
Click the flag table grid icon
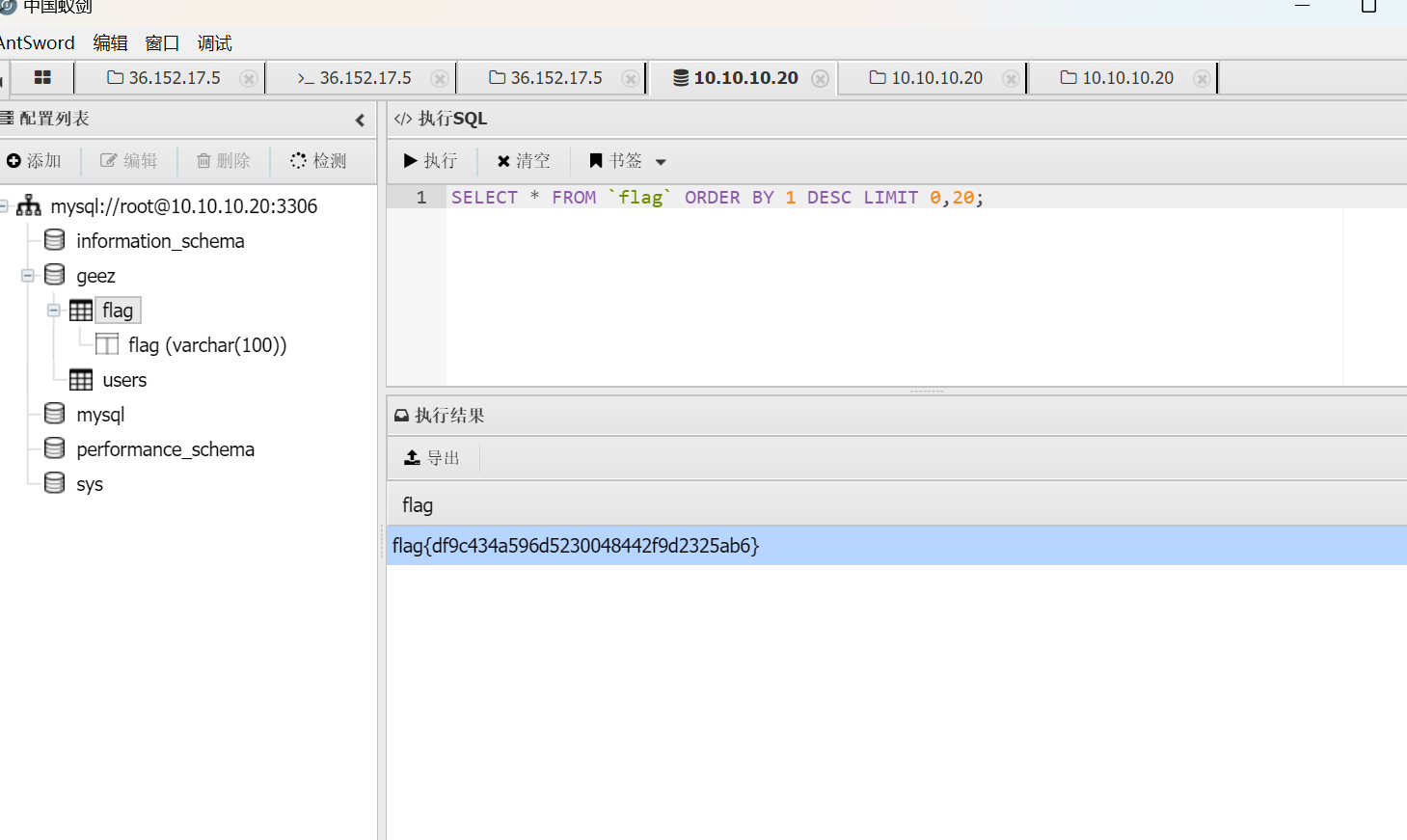point(81,311)
